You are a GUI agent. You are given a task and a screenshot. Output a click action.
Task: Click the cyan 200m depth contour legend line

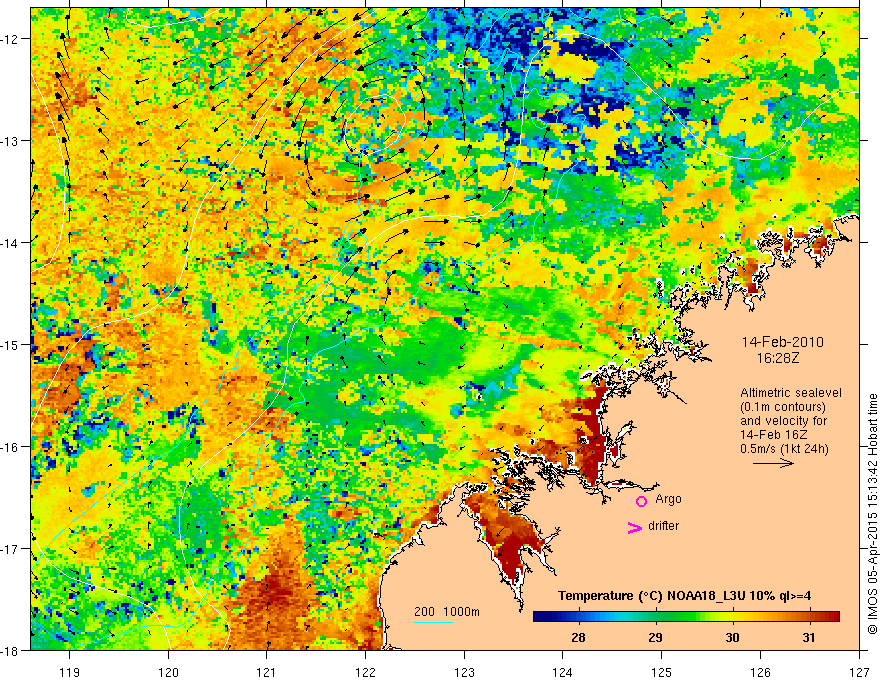point(434,622)
